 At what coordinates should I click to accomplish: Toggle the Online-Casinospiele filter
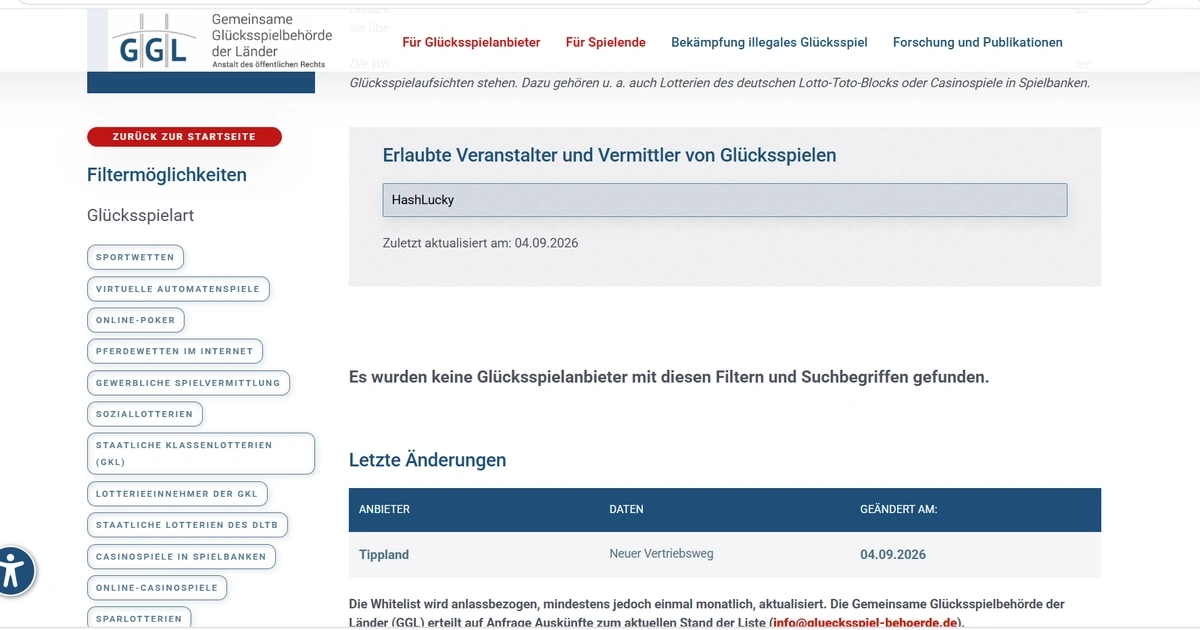(x=157, y=588)
